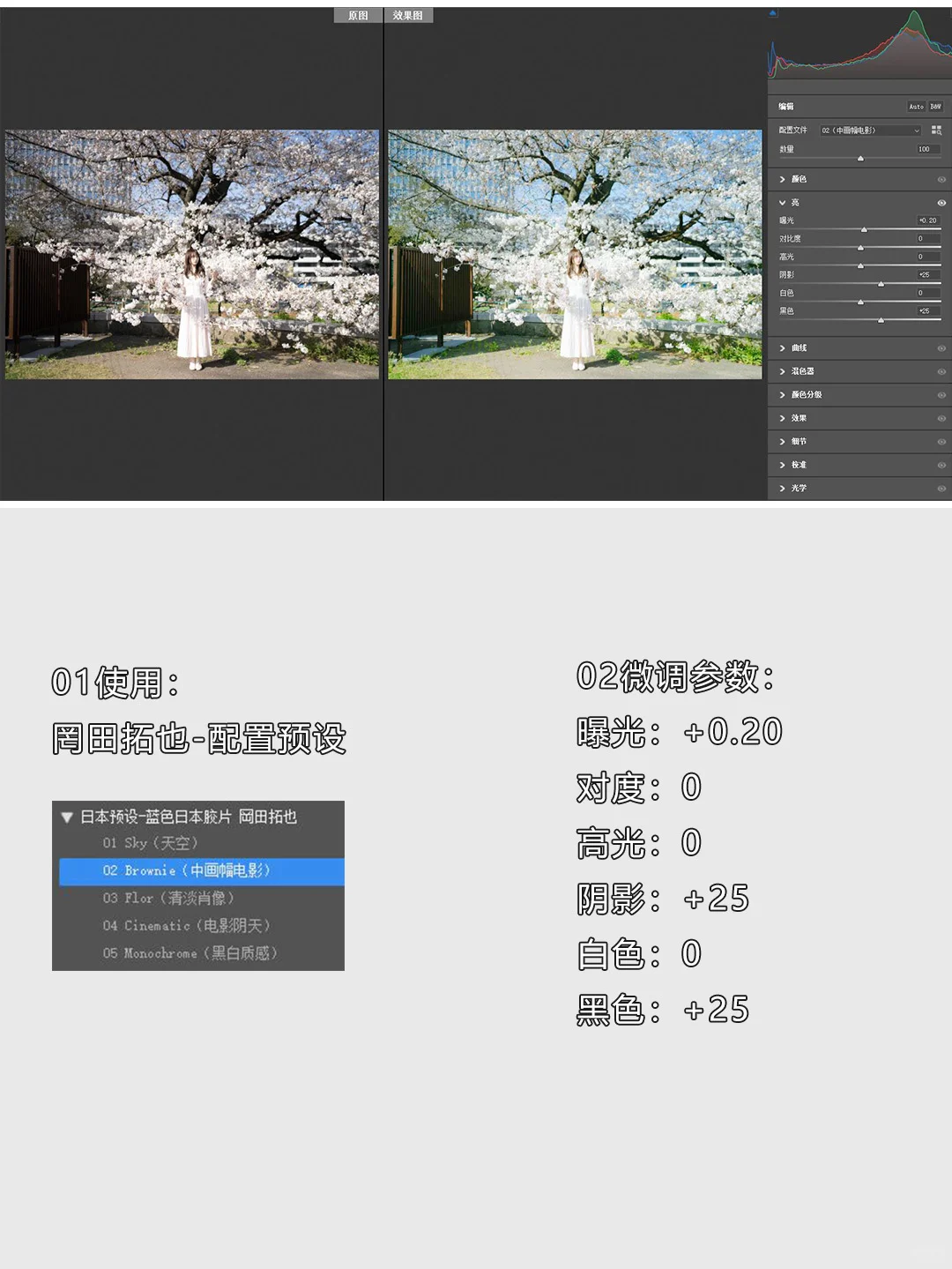The image size is (952, 1269).
Task: Toggle visibility eye for 颜色 panel
Action: point(941,179)
